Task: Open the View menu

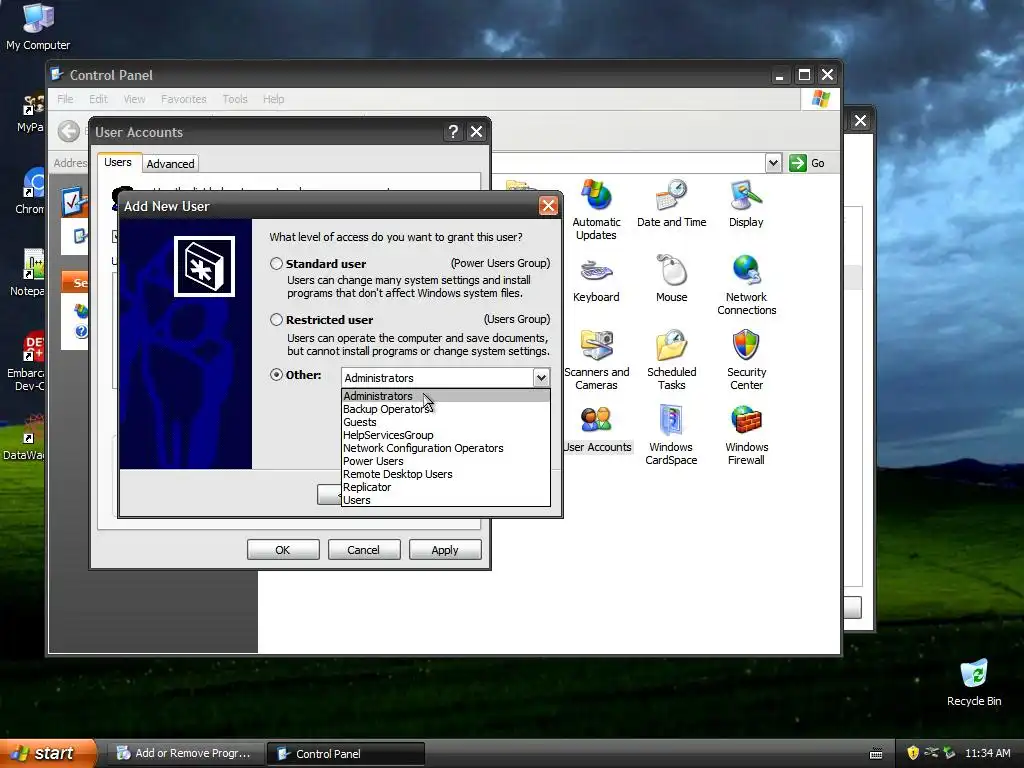Action: [135, 99]
